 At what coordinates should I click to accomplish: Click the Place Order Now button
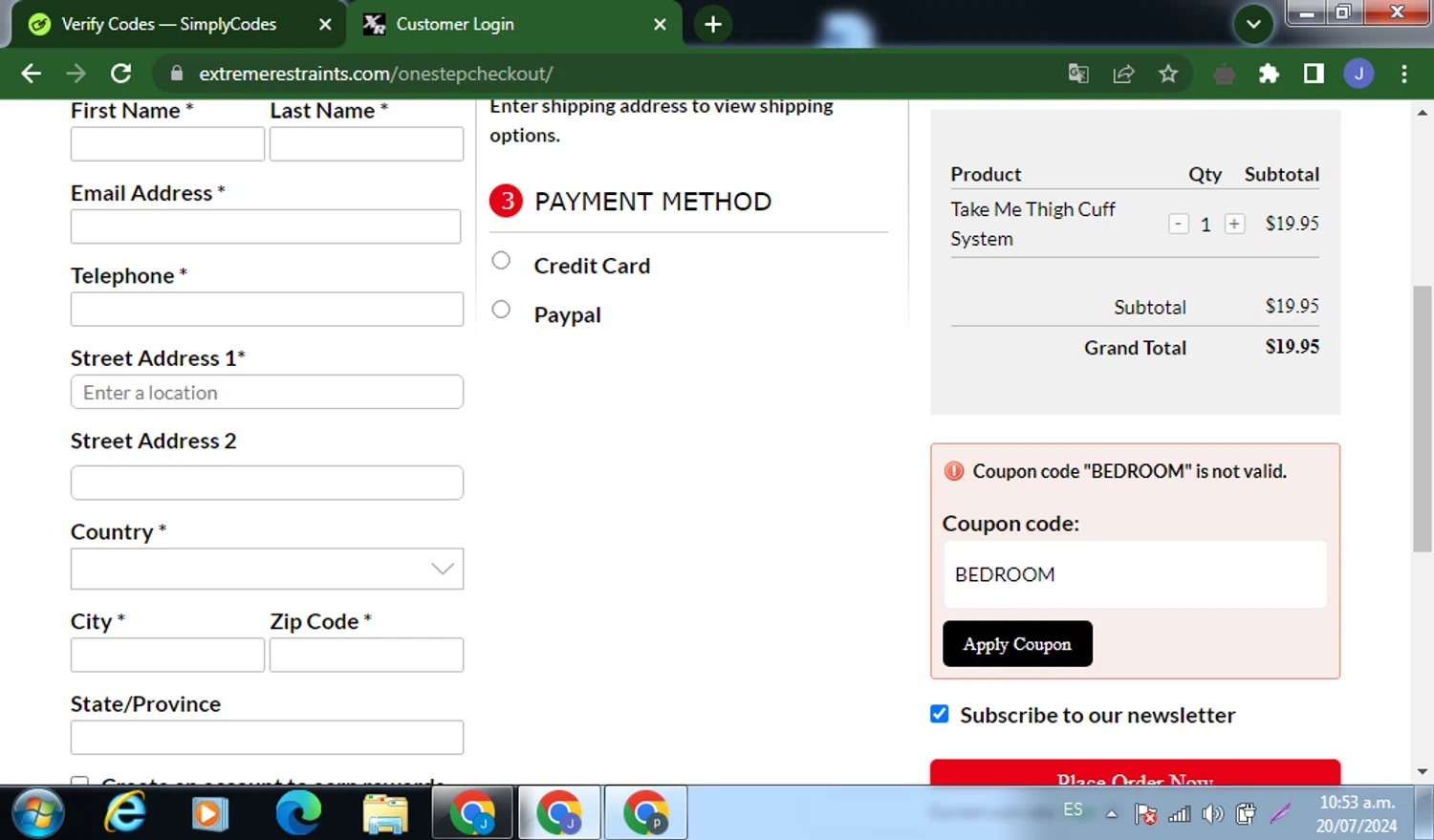[1135, 773]
